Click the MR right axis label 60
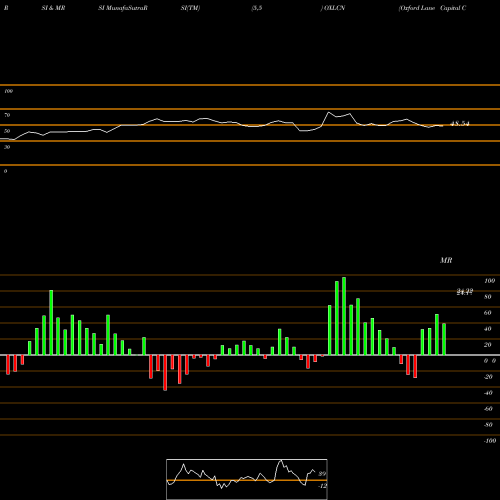The width and height of the screenshot is (500, 500). pos(488,313)
